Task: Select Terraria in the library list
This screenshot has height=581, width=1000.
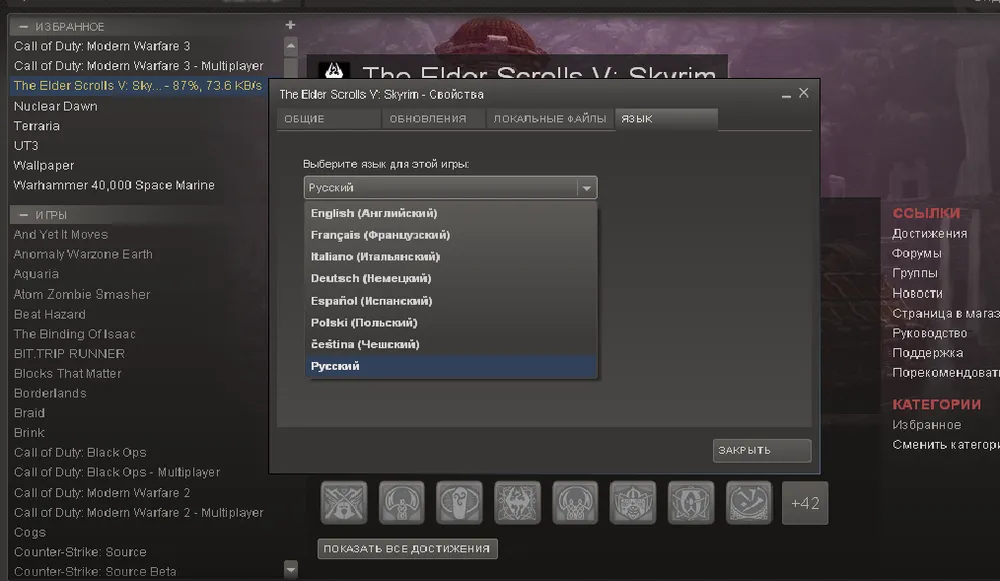Action: (35, 125)
